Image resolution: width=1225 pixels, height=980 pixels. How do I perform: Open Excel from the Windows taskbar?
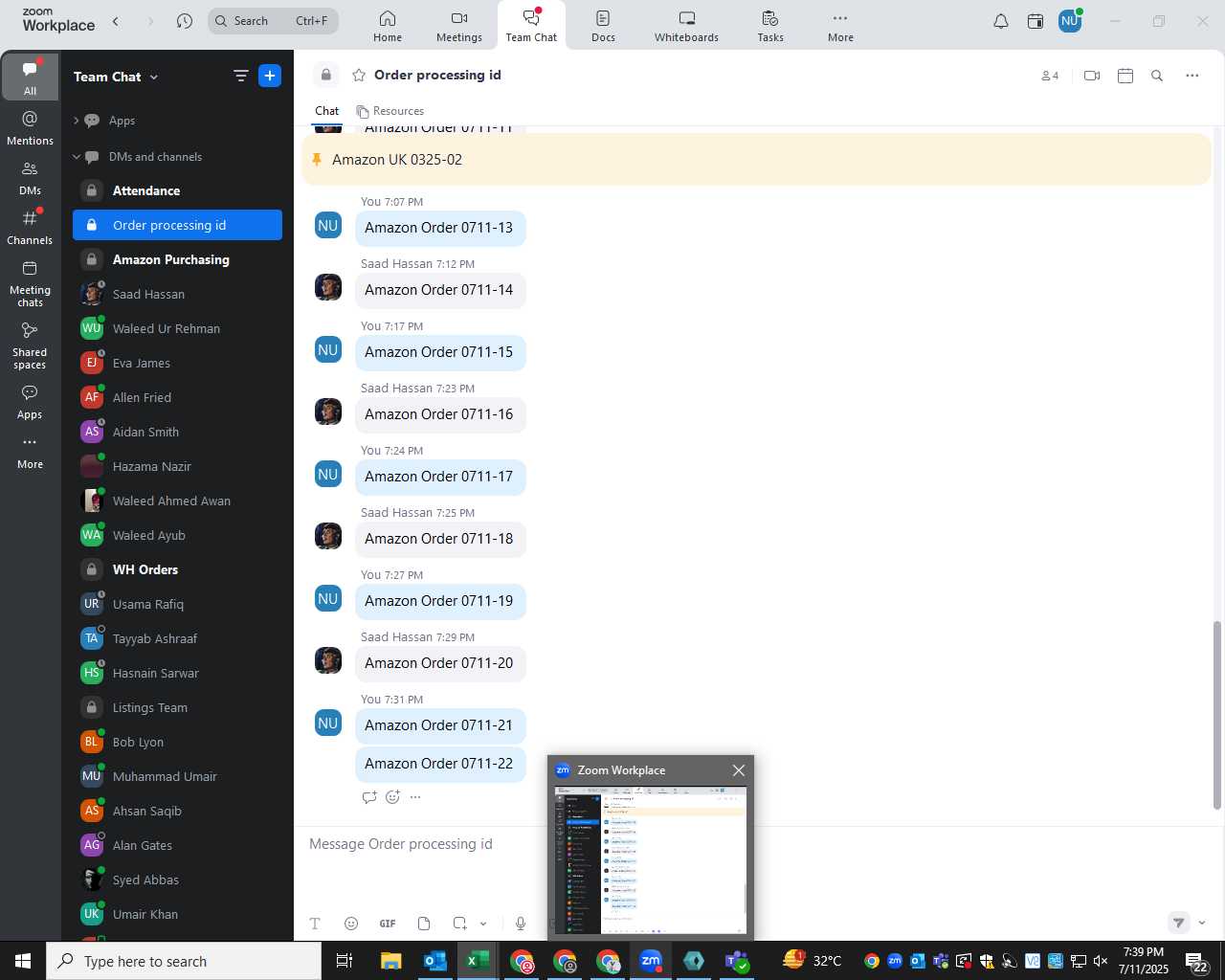tap(478, 961)
